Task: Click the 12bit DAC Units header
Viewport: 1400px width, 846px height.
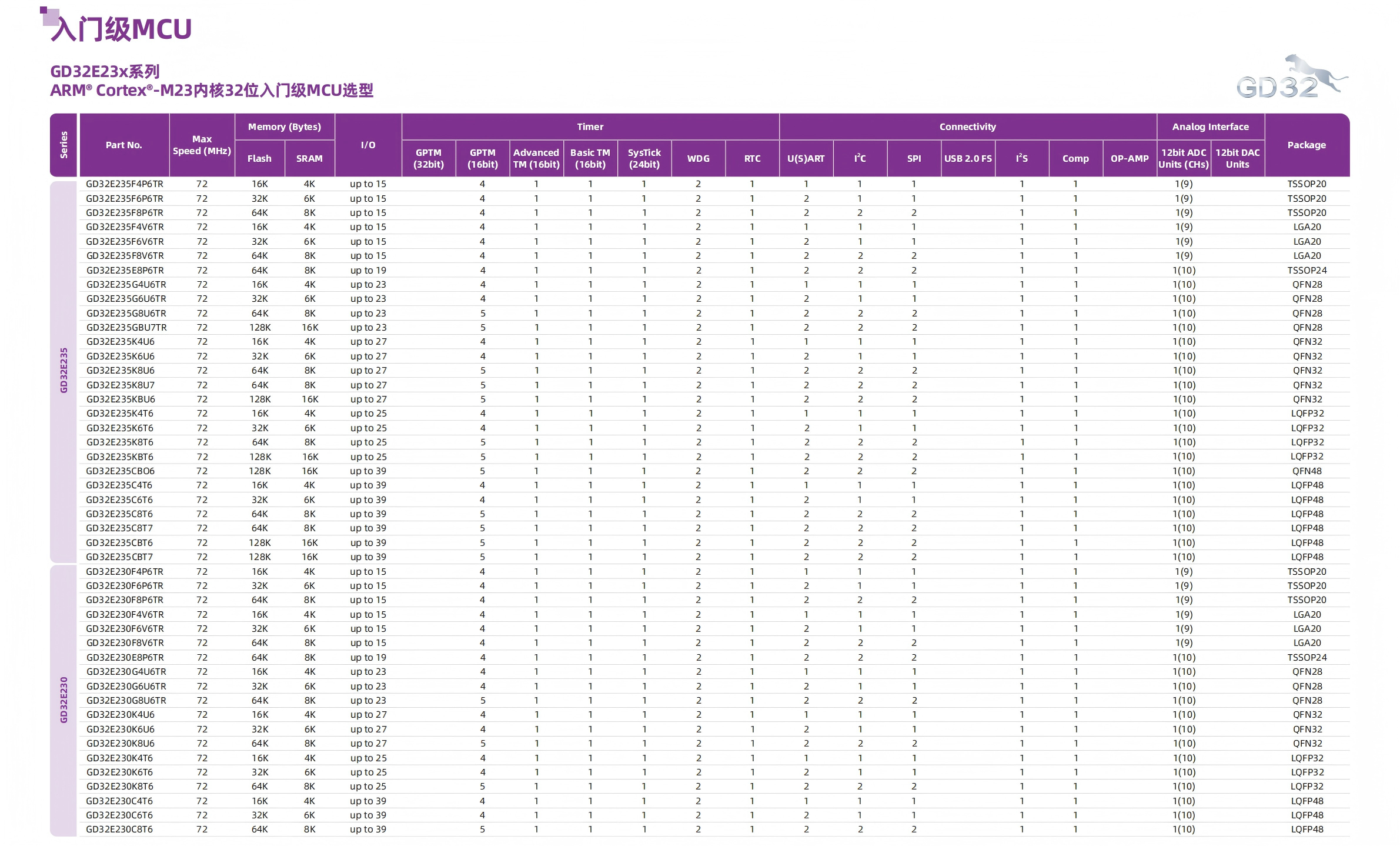Action: [1237, 158]
